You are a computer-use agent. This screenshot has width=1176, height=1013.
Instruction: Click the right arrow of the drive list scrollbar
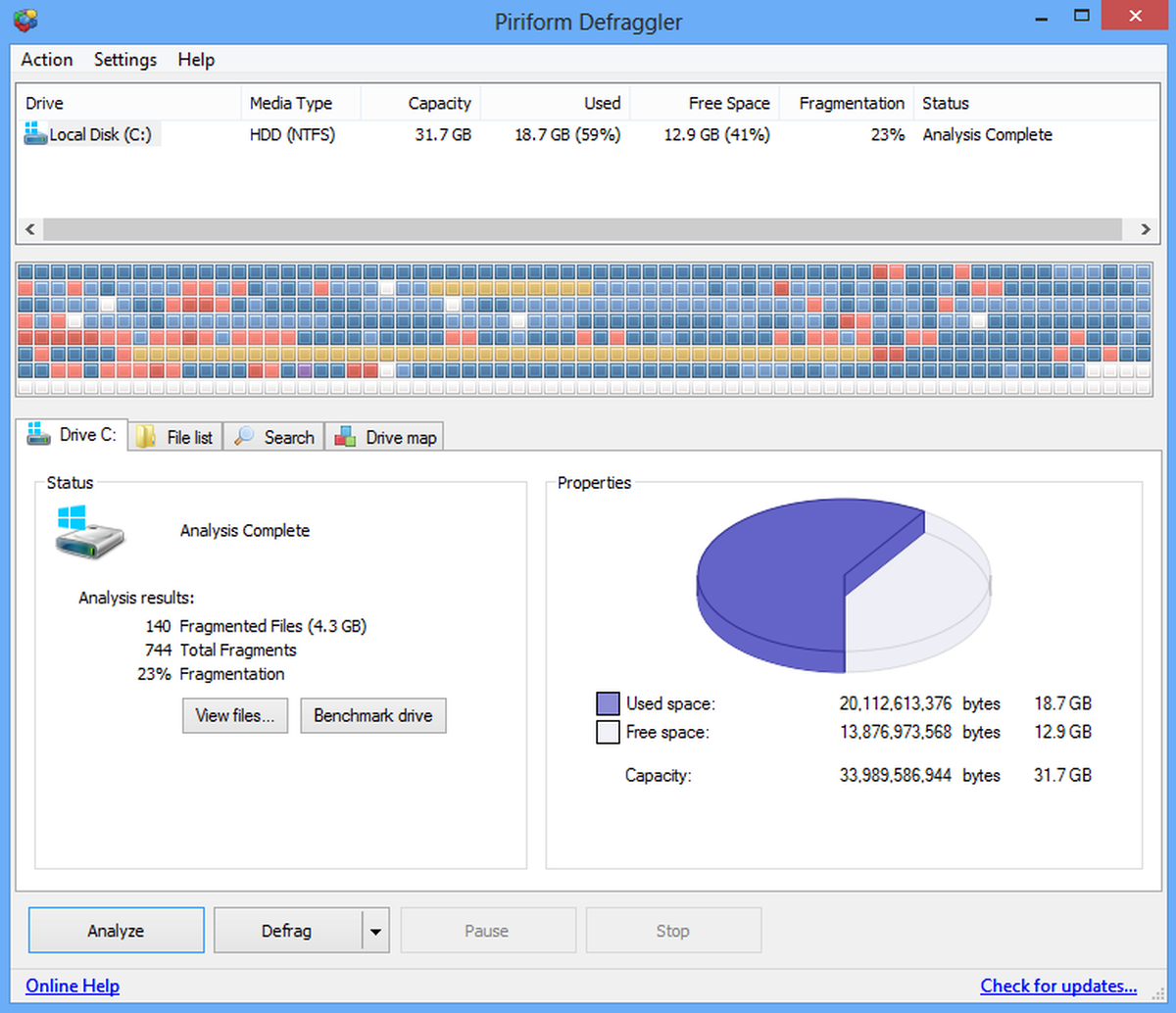(x=1145, y=229)
